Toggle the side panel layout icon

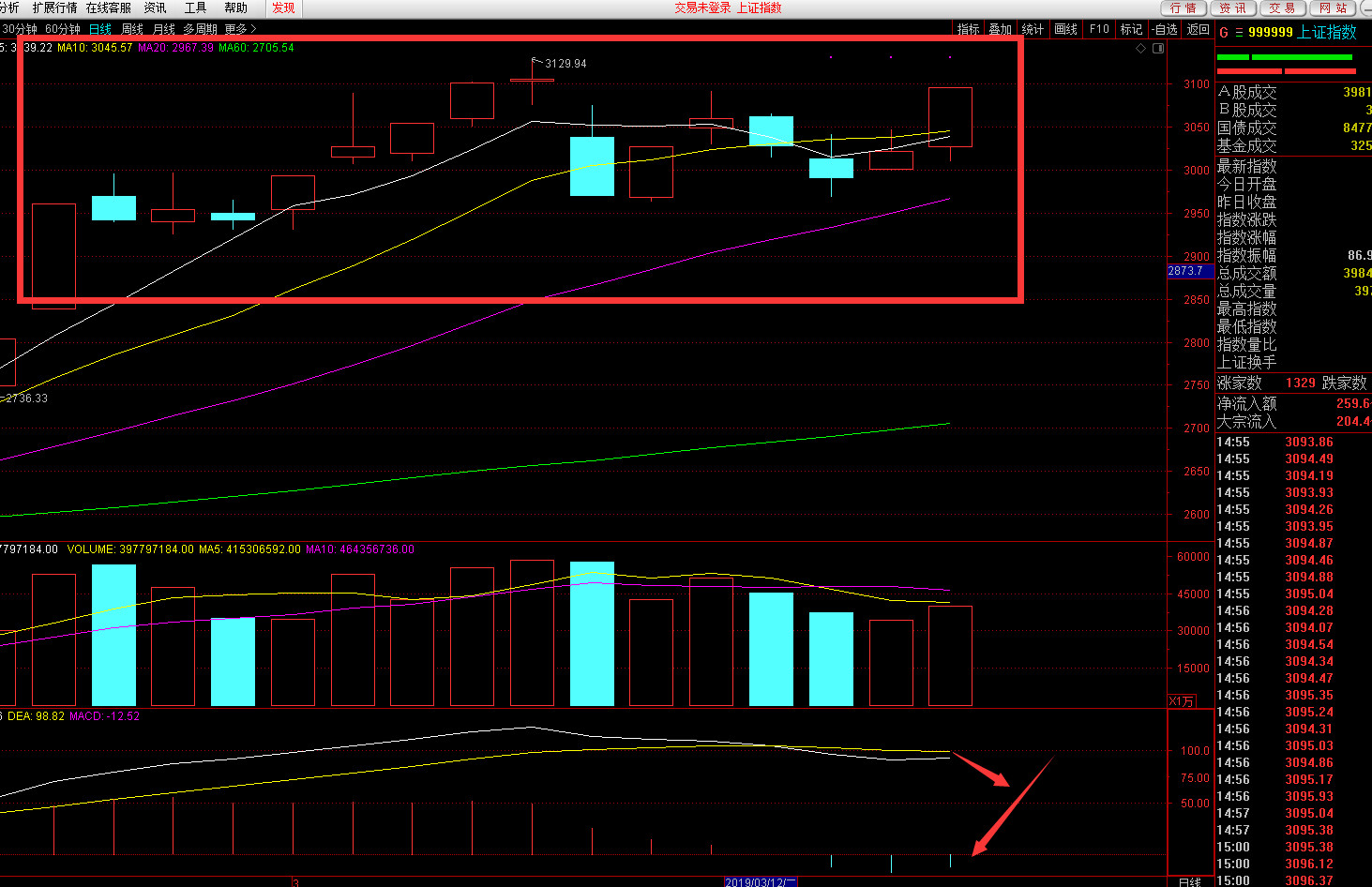1158,48
